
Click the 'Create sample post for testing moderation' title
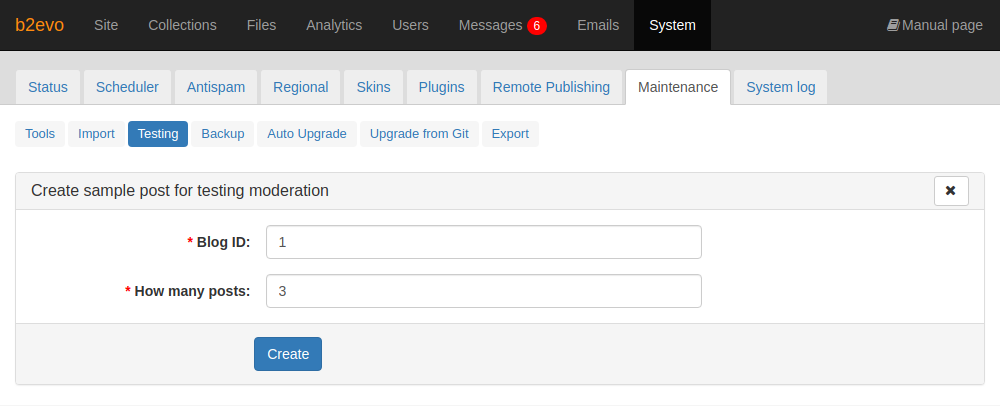click(x=180, y=191)
